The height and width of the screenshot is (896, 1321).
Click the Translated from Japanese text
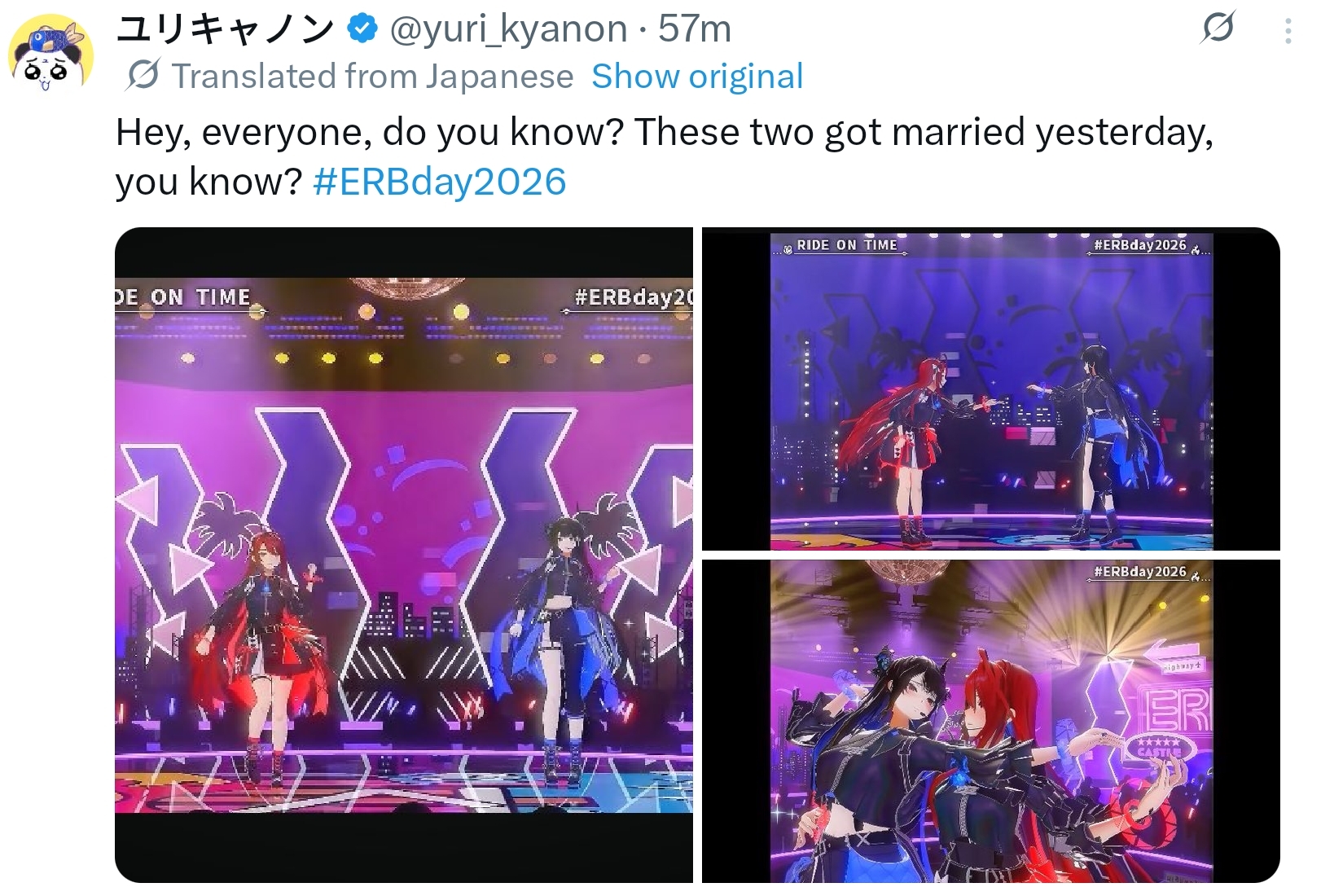click(372, 76)
